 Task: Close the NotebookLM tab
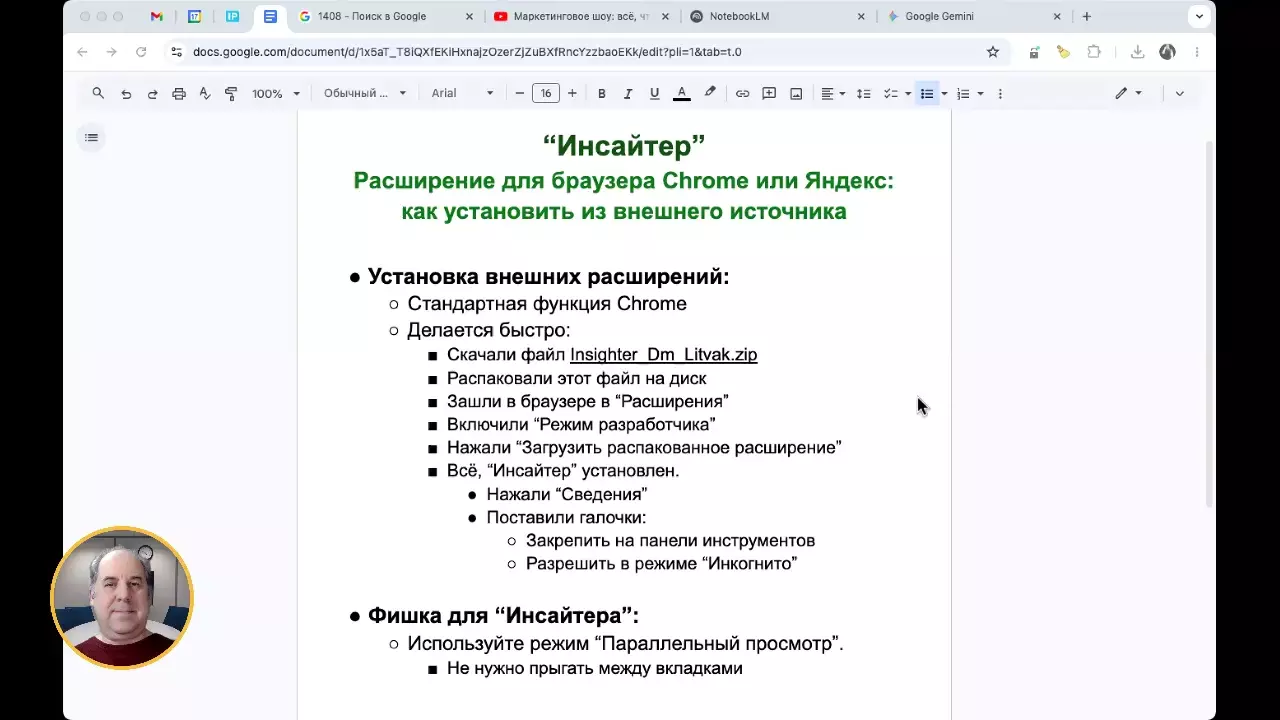point(861,16)
